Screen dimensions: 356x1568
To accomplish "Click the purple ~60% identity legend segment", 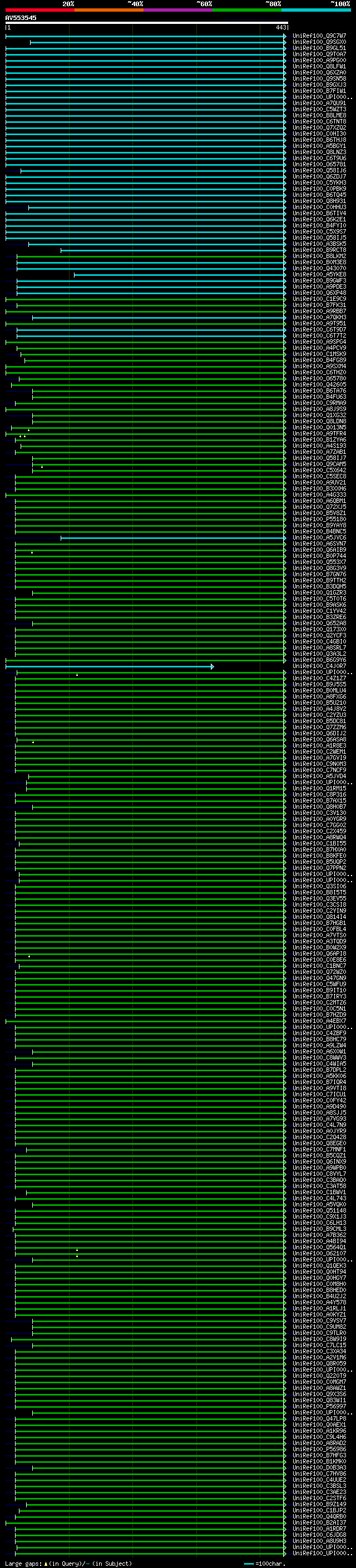I will coord(177,10).
